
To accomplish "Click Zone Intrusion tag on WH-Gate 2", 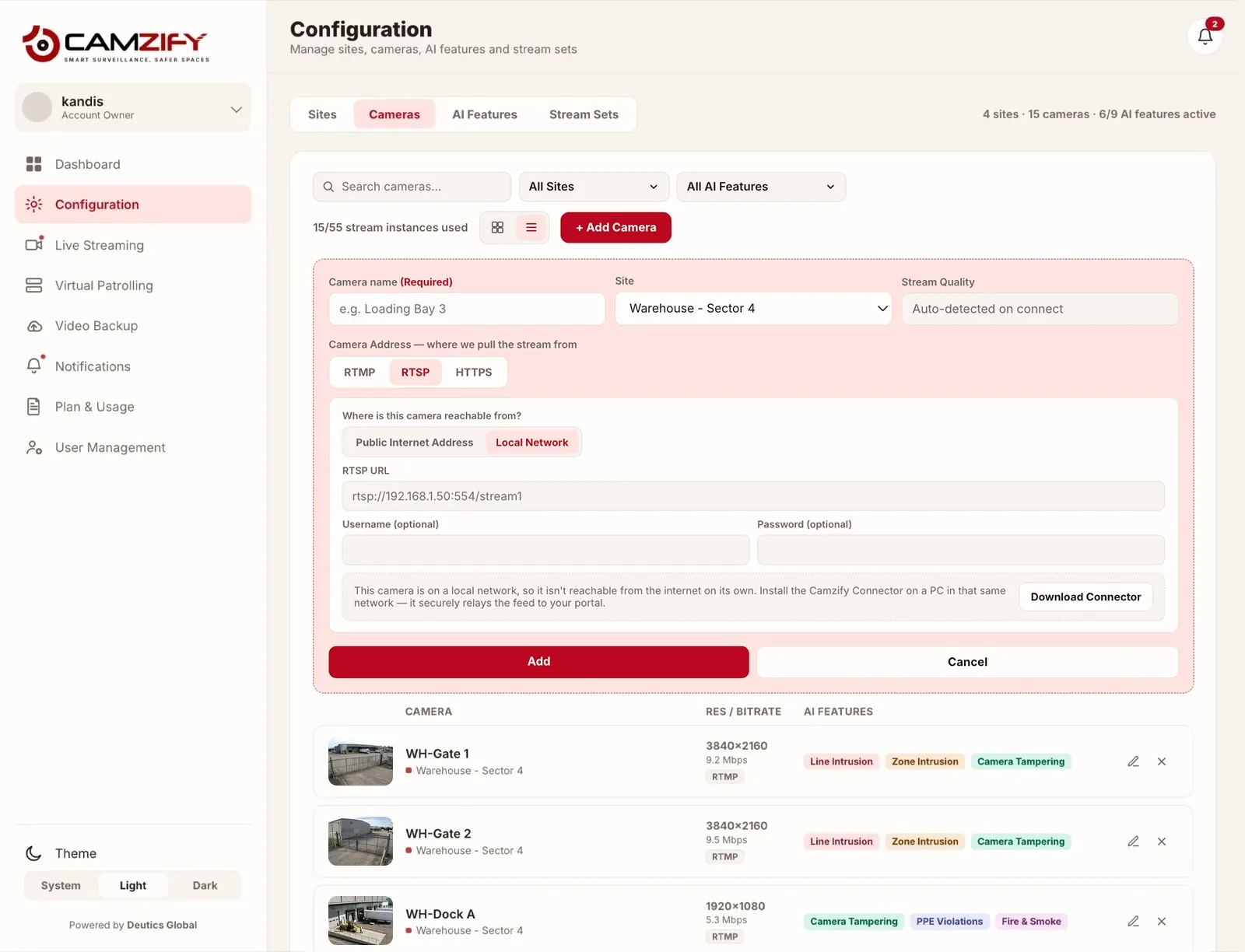I will [x=925, y=842].
